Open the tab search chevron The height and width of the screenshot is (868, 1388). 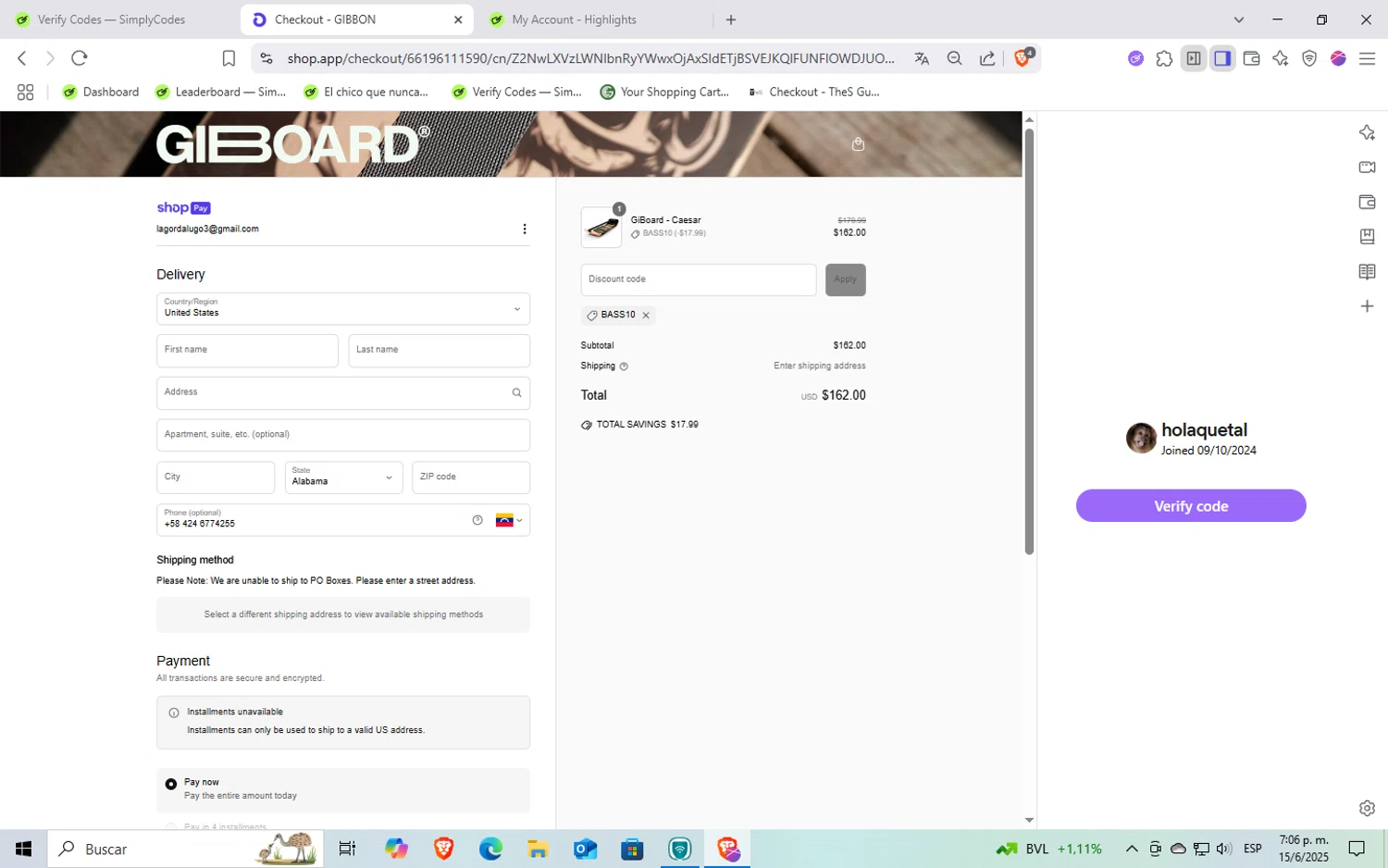click(1239, 19)
